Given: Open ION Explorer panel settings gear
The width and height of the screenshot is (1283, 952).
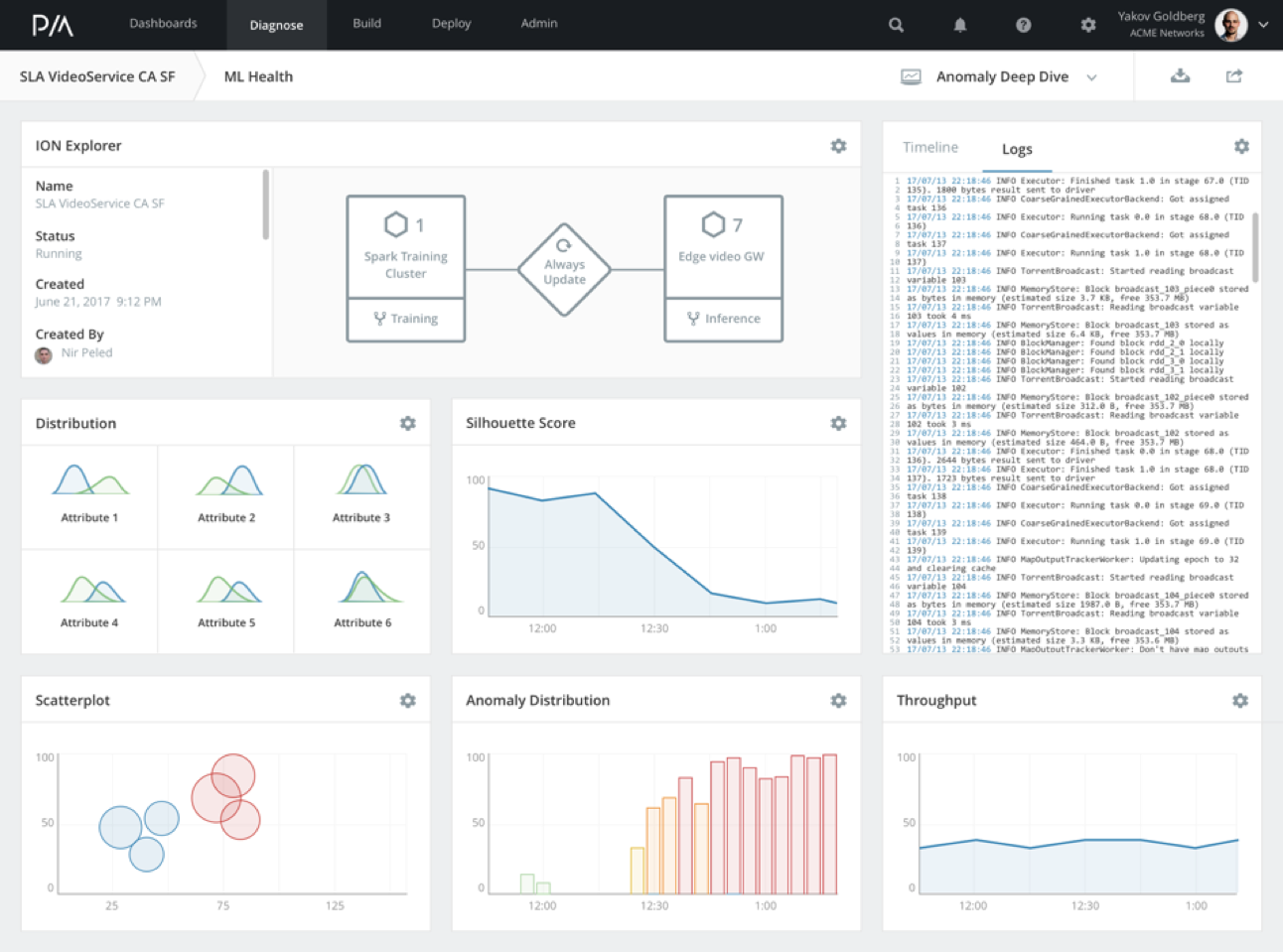Looking at the screenshot, I should click(839, 146).
